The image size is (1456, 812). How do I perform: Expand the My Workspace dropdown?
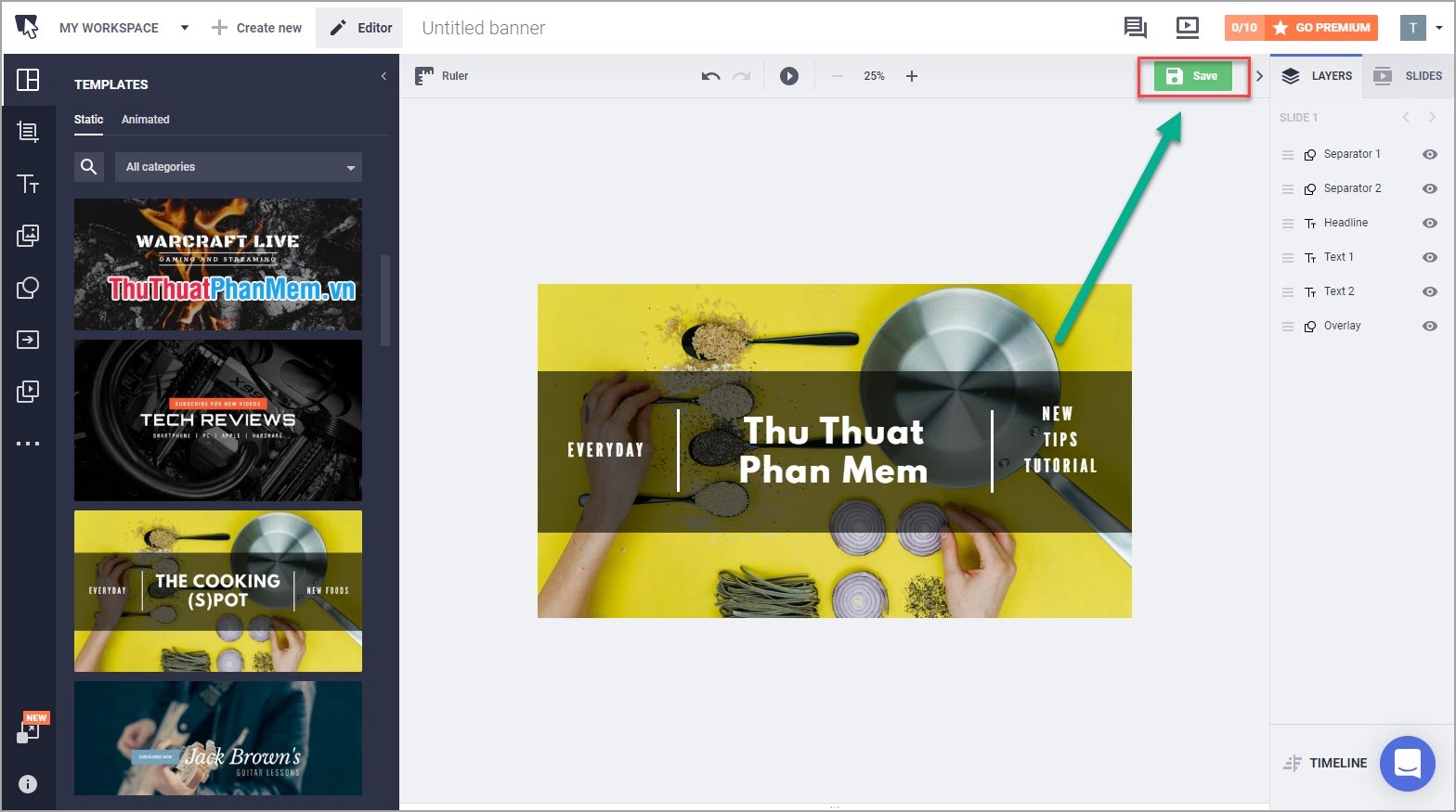tap(184, 28)
